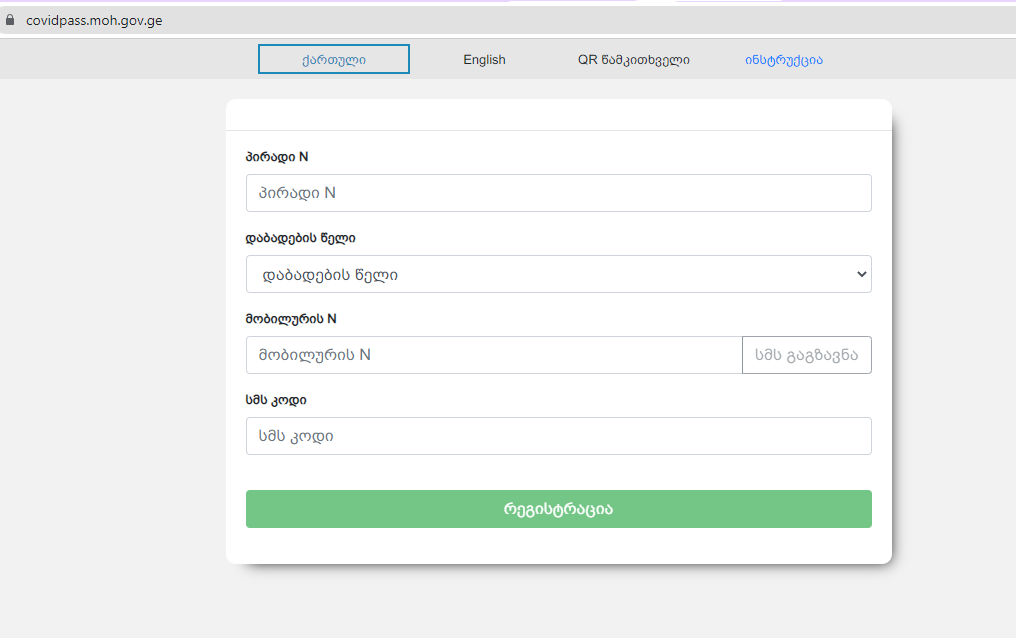This screenshot has height=638, width=1016.
Task: Click the birth year dropdown chevron arrow
Action: pyautogui.click(x=862, y=274)
